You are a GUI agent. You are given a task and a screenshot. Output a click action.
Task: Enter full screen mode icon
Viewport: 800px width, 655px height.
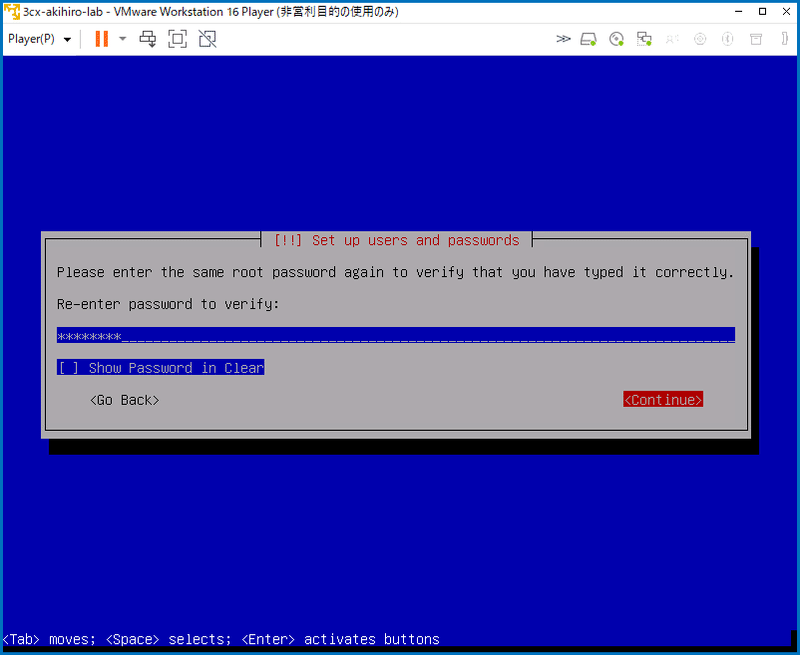pyautogui.click(x=178, y=39)
